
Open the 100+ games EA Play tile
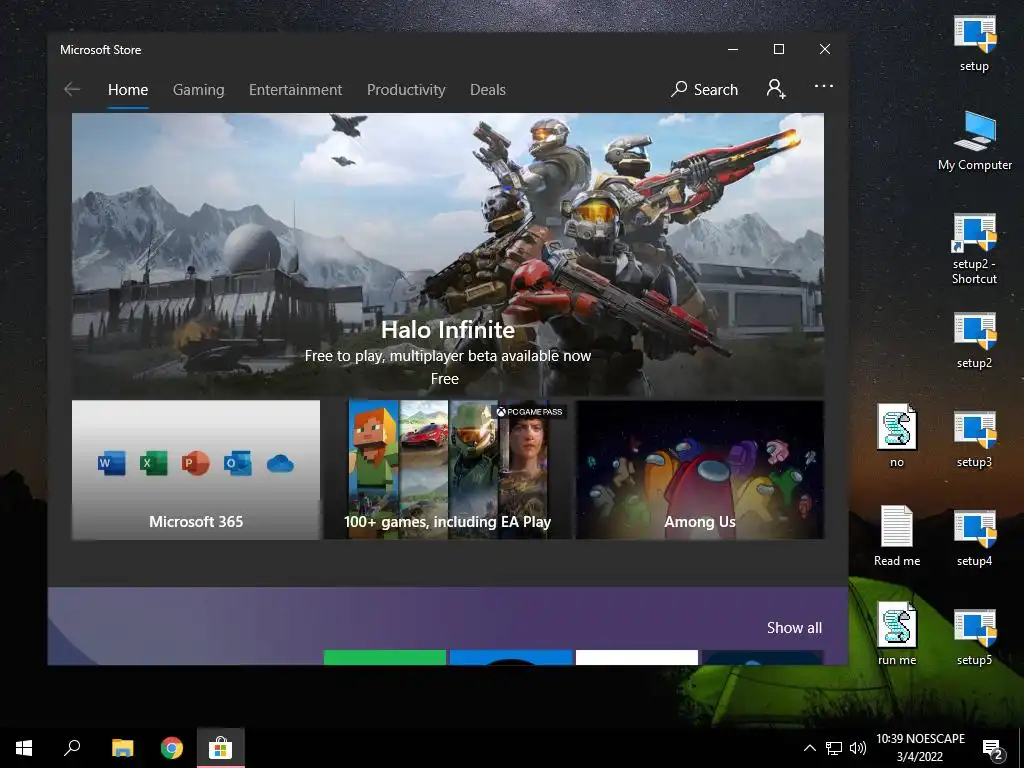448,470
